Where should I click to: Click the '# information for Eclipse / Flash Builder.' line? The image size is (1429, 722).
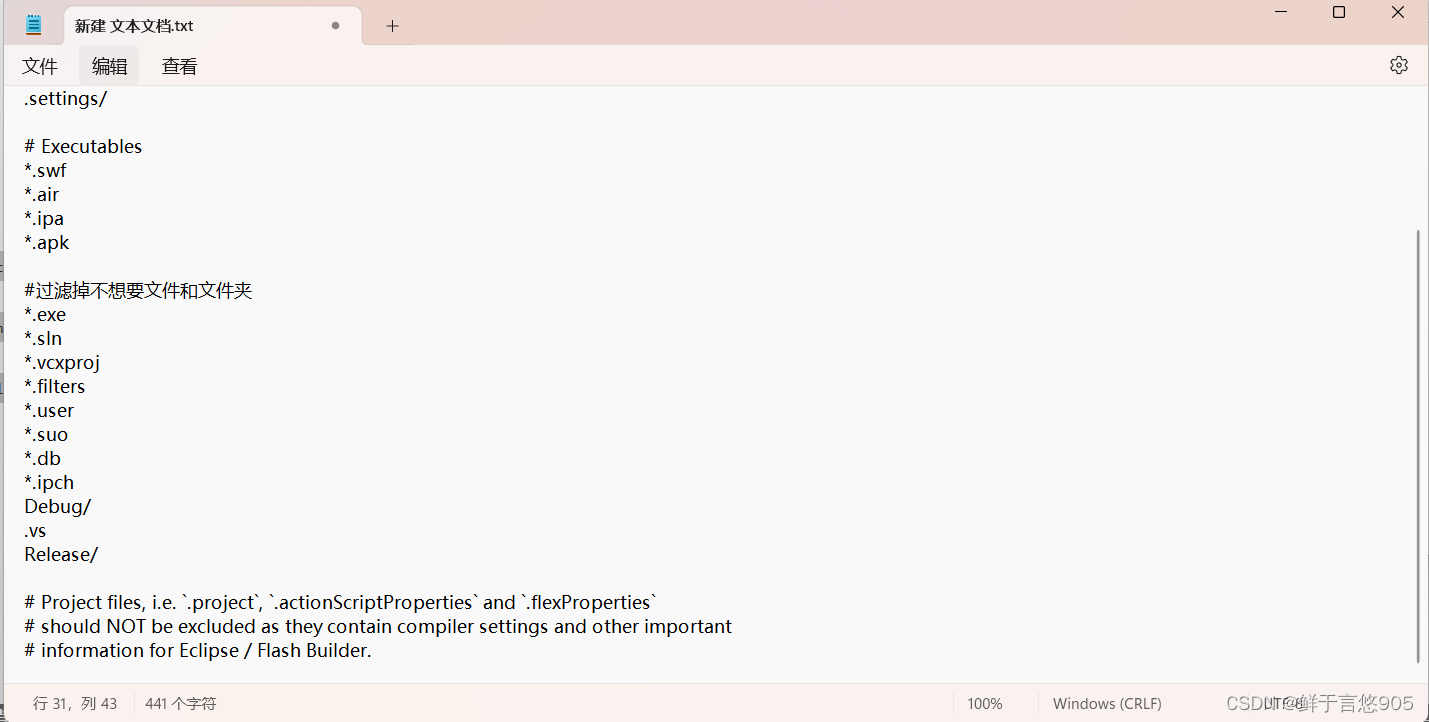coord(198,650)
